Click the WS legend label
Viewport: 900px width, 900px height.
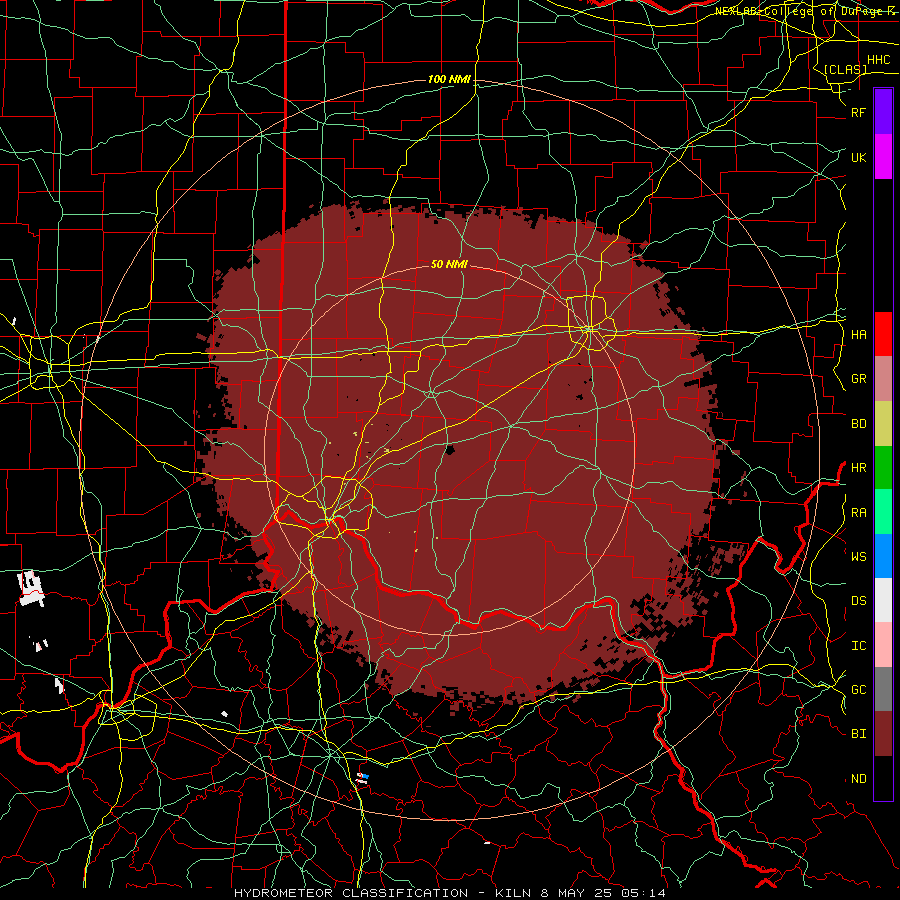point(858,556)
